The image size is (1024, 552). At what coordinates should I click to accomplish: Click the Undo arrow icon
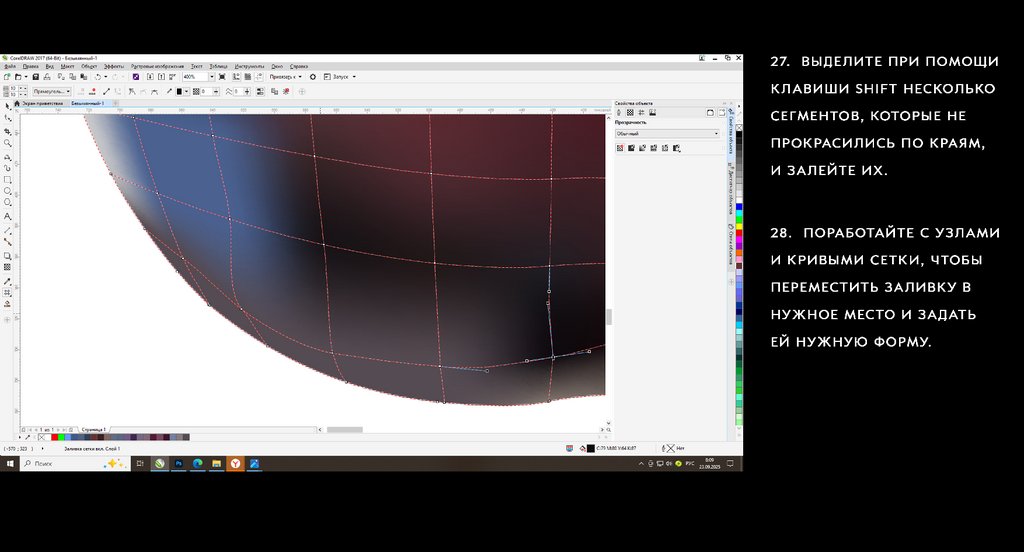(97, 77)
